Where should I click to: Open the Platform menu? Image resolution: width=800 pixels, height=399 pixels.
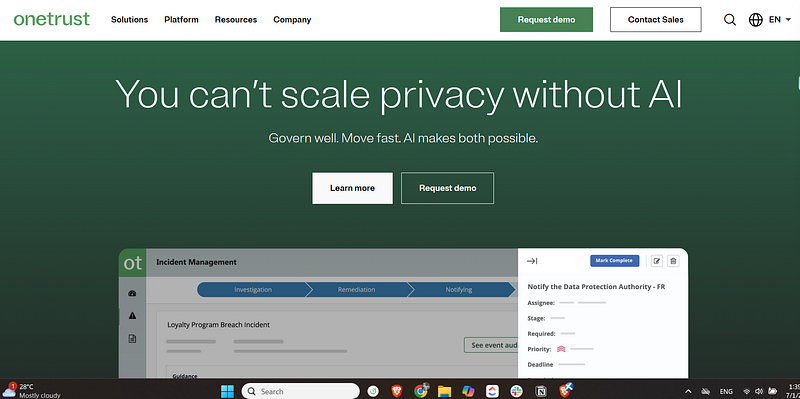point(181,20)
